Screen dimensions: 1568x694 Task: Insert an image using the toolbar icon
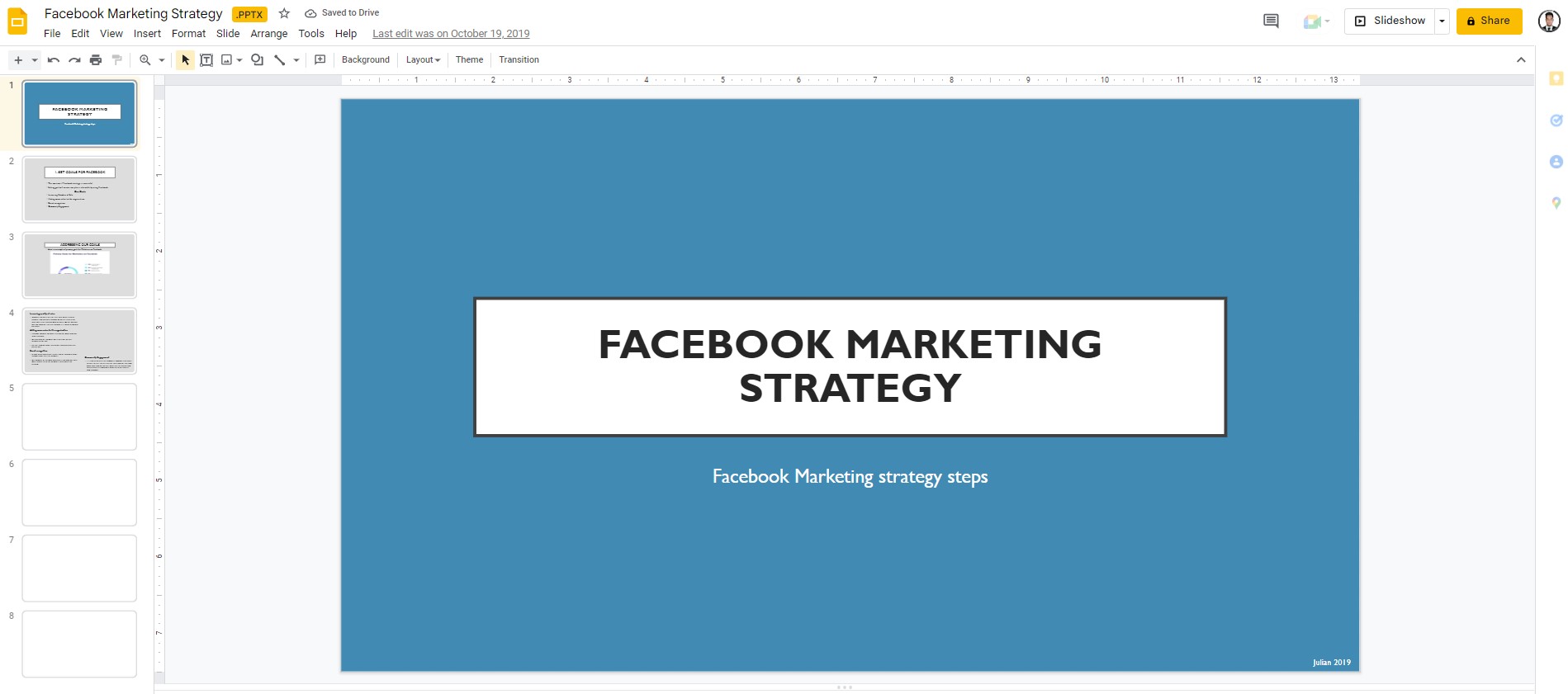point(226,60)
